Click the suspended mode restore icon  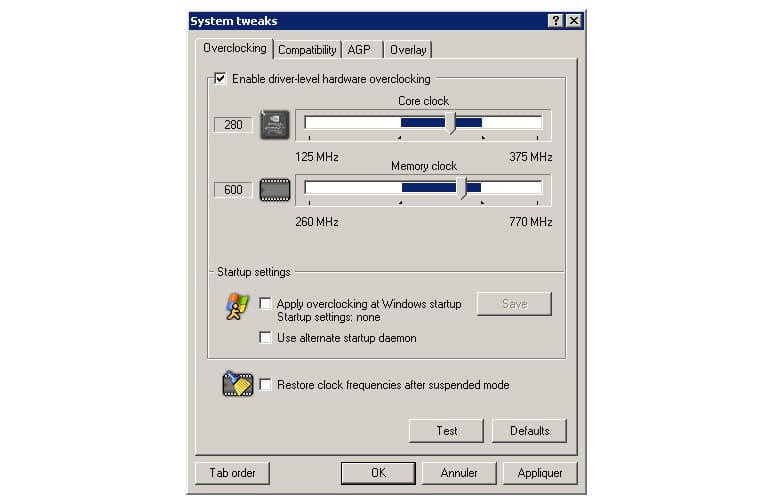pos(237,384)
